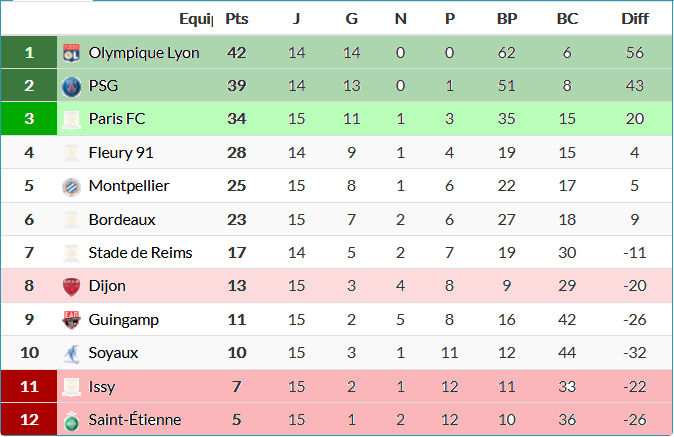Click the BP goals-for column header

(x=507, y=18)
